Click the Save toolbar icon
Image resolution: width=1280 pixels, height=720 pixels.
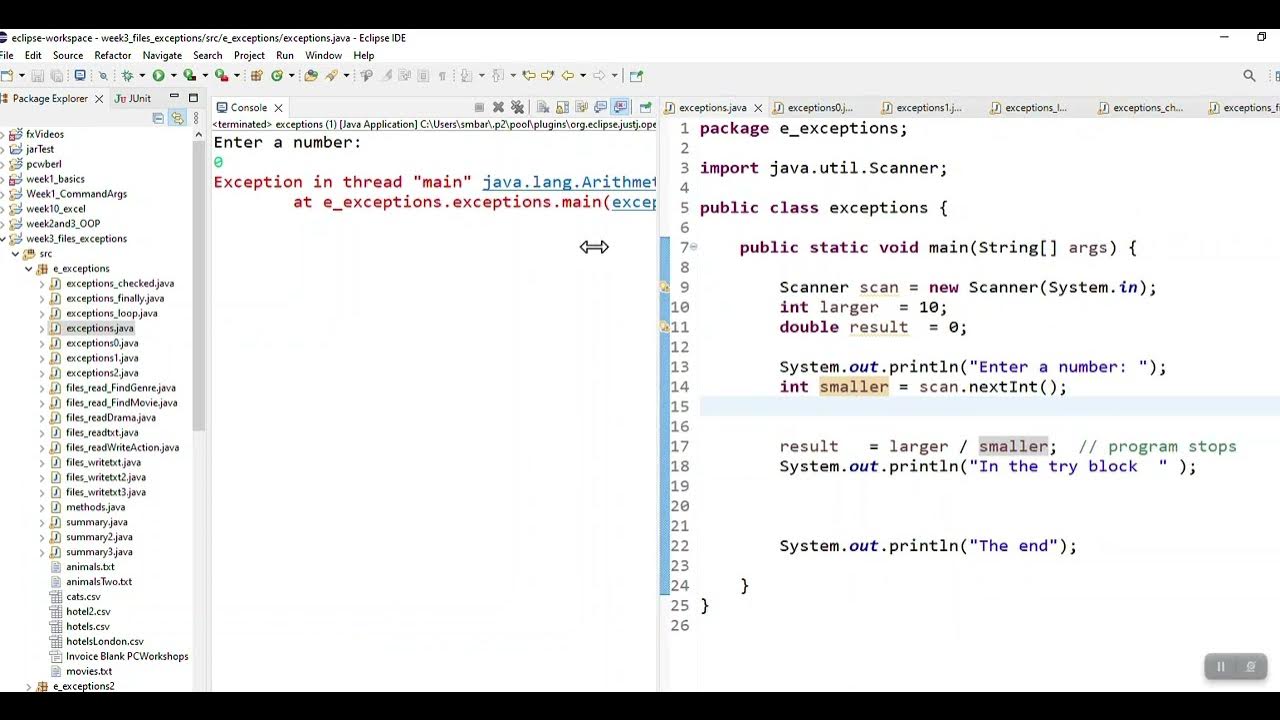click(37, 75)
